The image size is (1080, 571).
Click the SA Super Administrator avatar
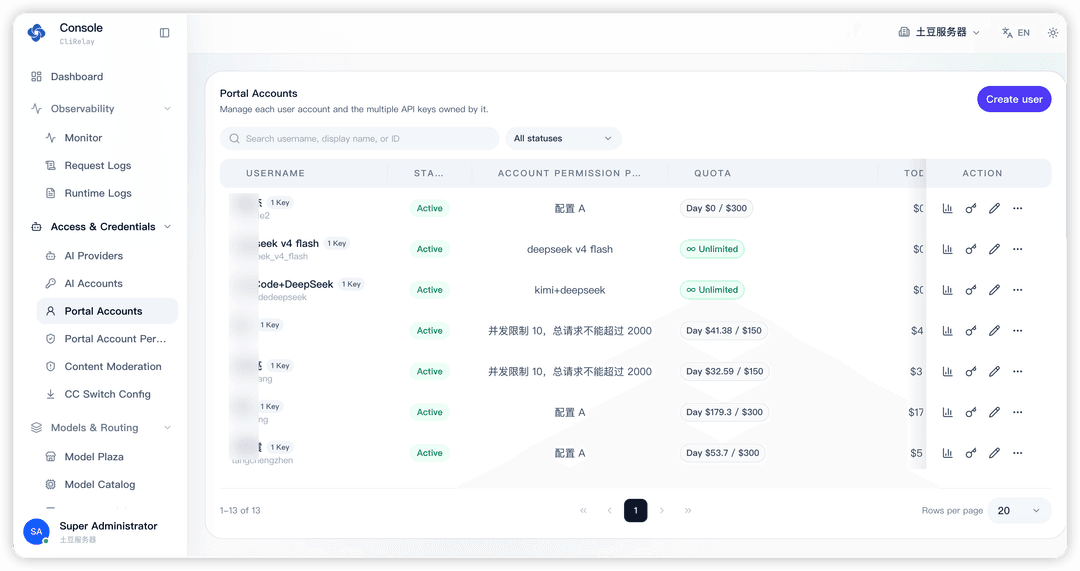tap(37, 531)
